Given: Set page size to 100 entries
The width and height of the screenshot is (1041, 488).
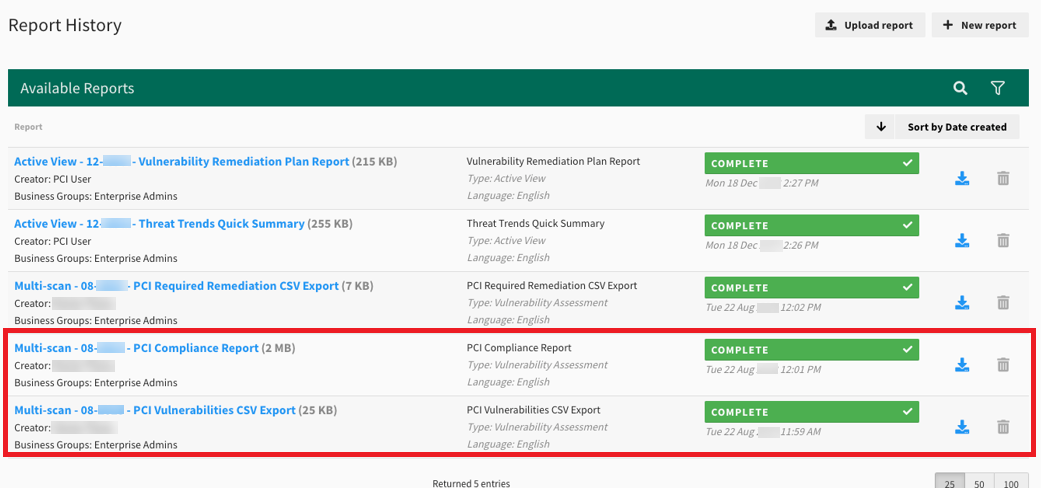Looking at the screenshot, I should pos(1011,483).
